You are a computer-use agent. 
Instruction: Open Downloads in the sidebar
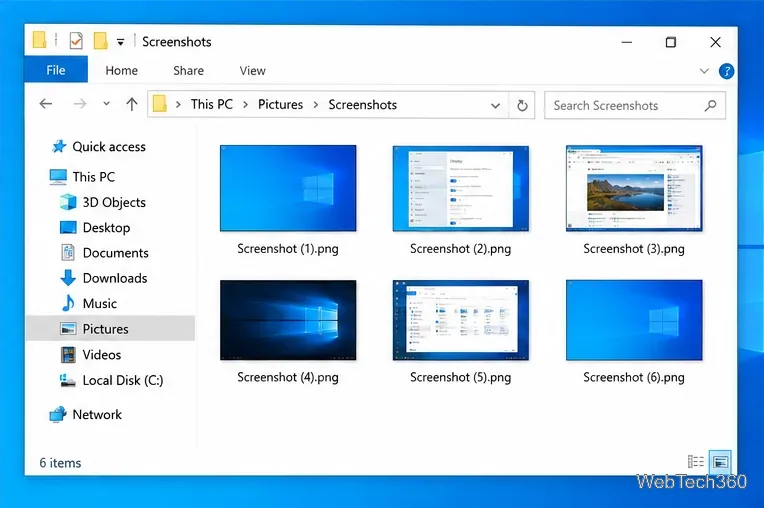click(x=104, y=278)
